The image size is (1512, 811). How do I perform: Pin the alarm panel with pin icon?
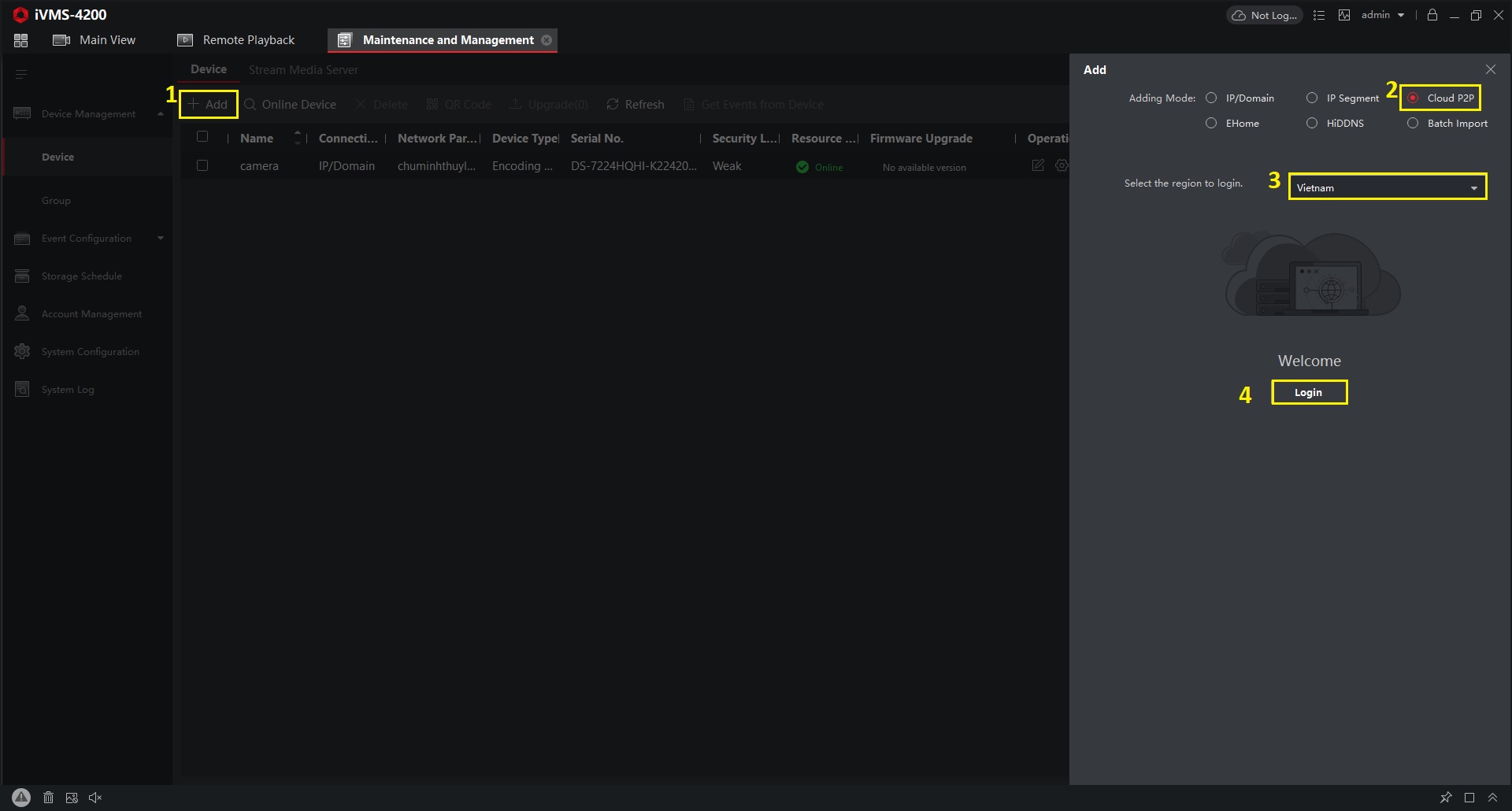tap(1446, 798)
